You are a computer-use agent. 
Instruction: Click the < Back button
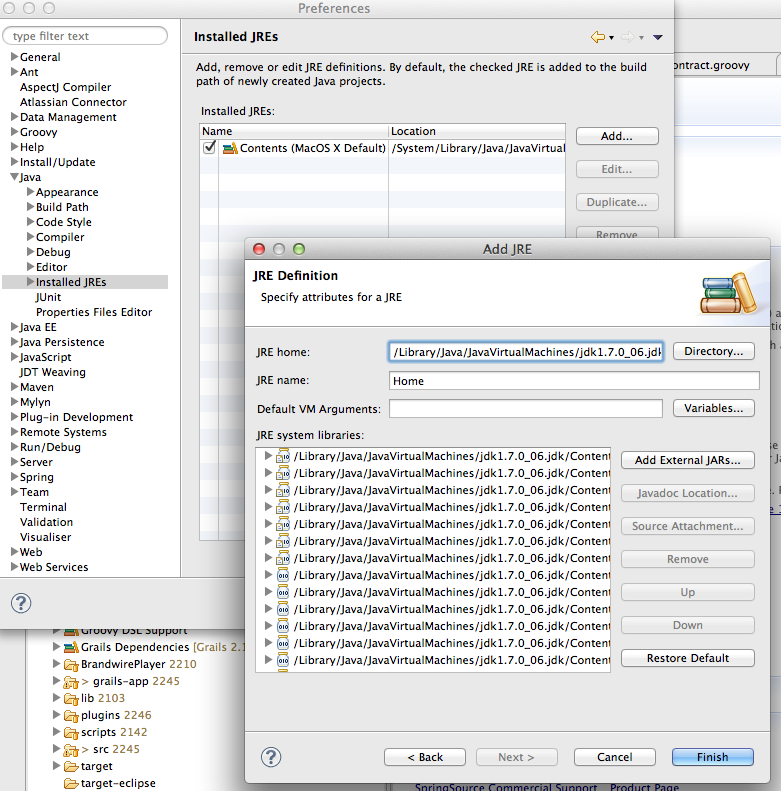(425, 757)
